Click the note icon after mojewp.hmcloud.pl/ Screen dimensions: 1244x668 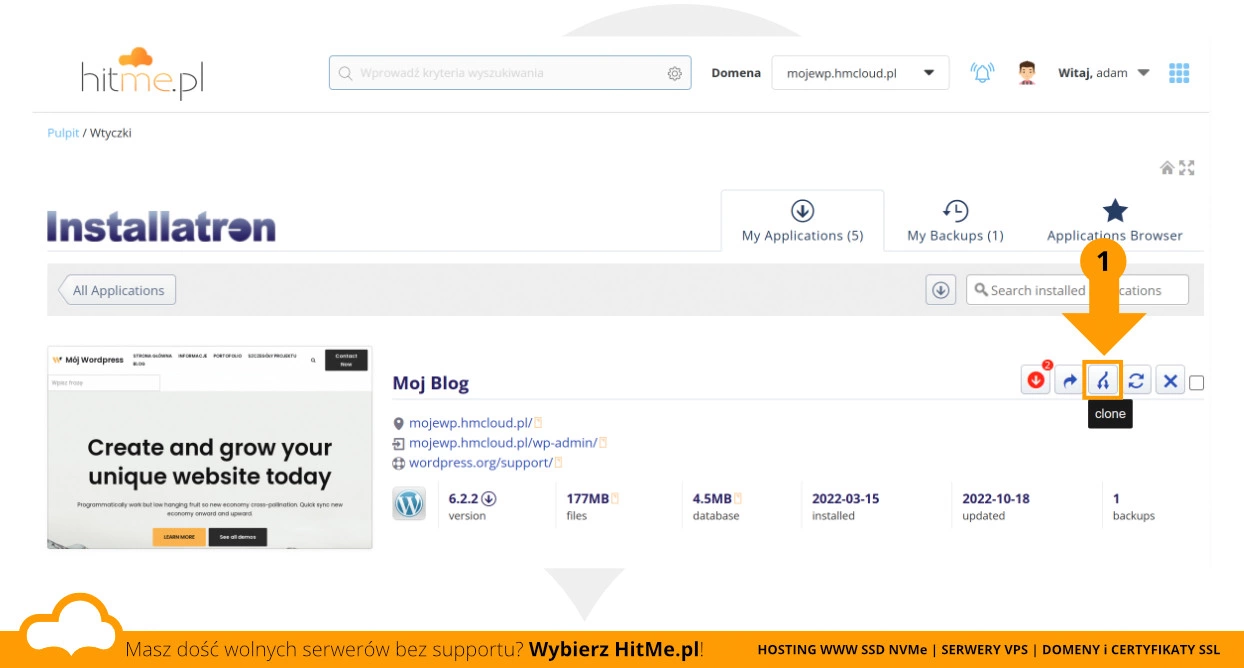point(538,423)
